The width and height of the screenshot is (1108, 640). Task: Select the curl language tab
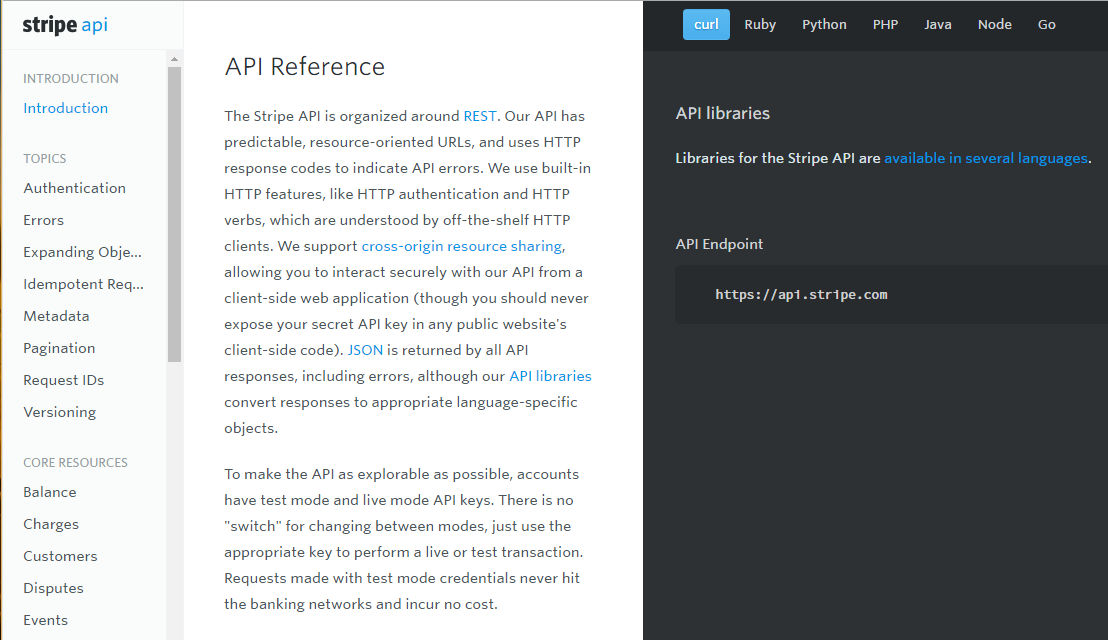pos(706,25)
